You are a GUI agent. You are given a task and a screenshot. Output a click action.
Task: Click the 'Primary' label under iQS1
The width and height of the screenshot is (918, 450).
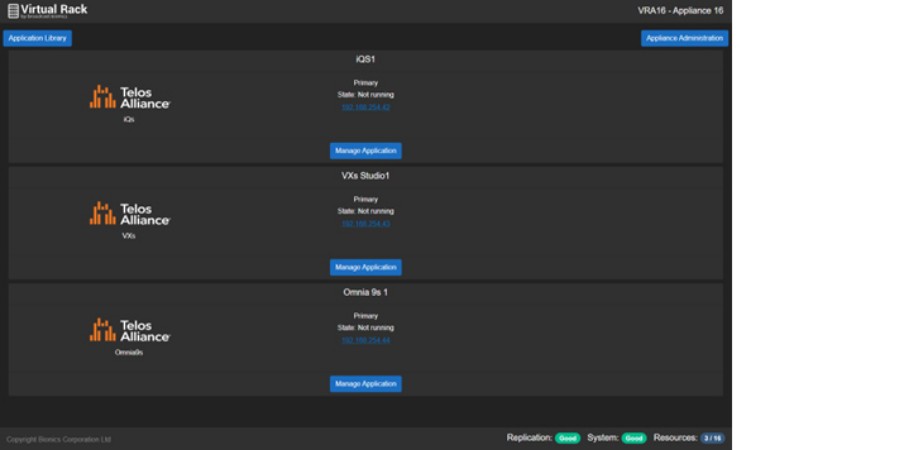[x=366, y=83]
